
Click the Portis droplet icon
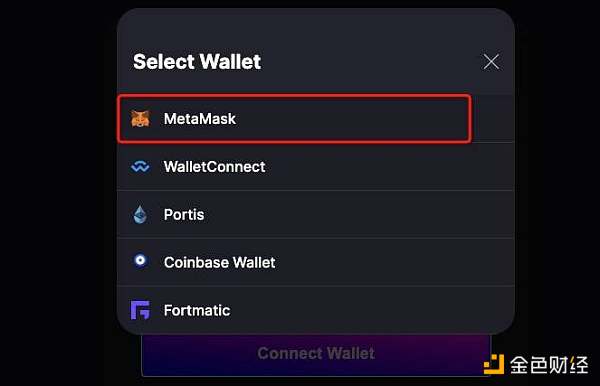point(140,215)
